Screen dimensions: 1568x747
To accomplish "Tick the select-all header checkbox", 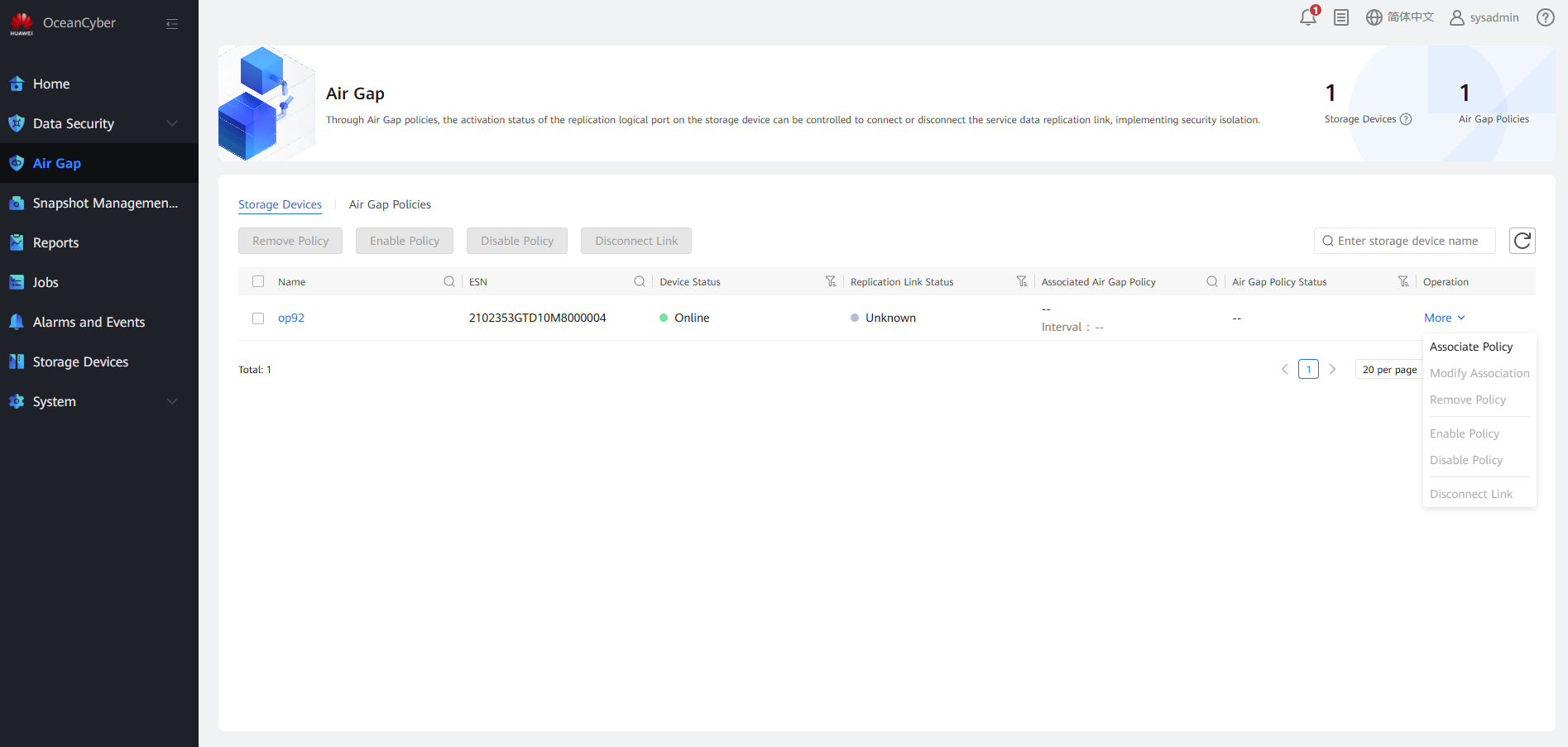I will click(258, 282).
